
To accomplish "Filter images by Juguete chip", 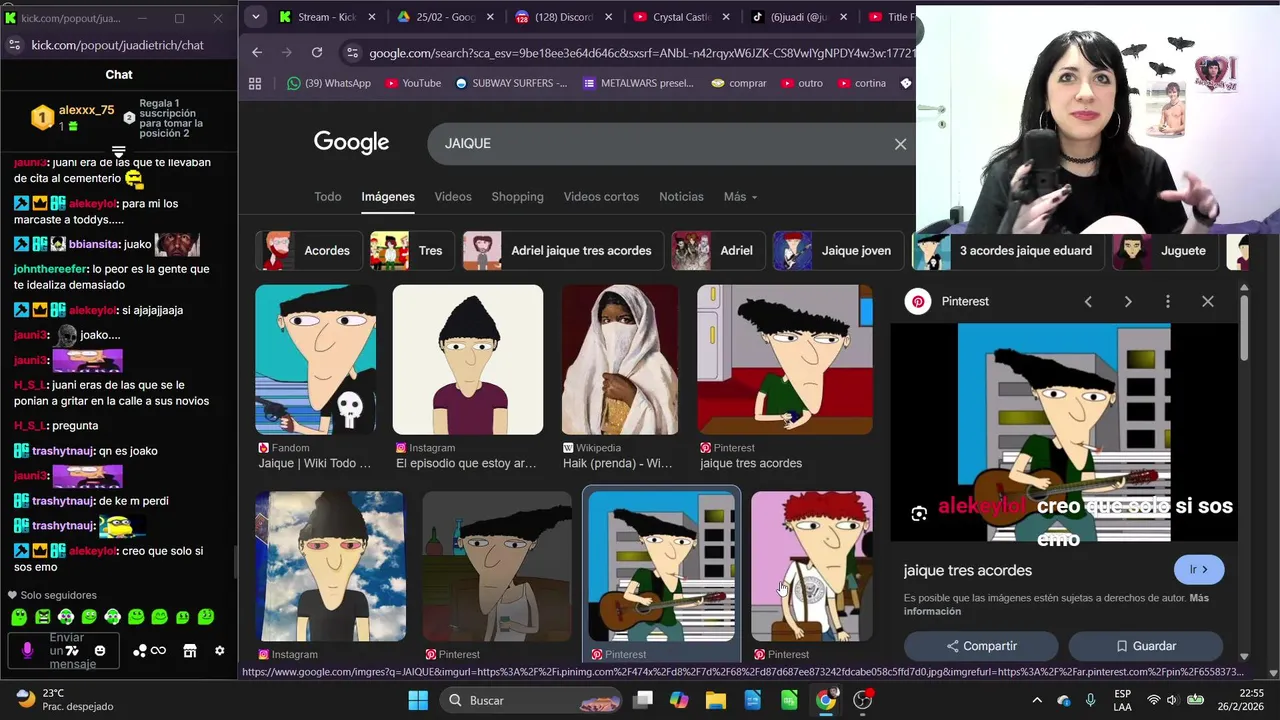I will pyautogui.click(x=1166, y=251).
